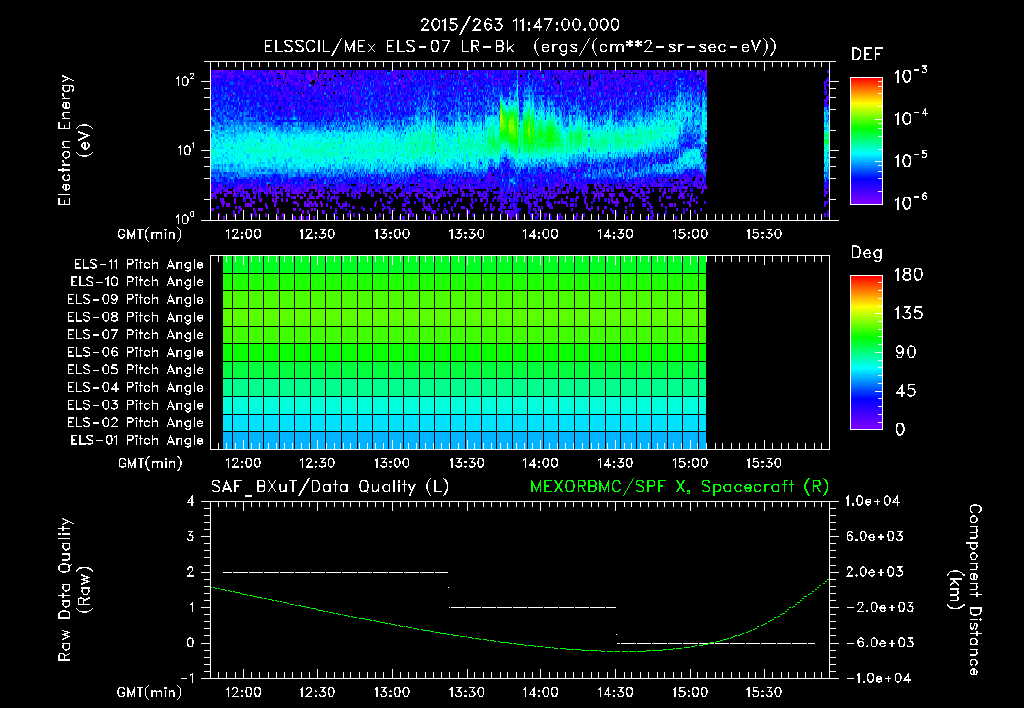Click the ELS-07 Pitch Angle row label
The image size is (1024, 708).
click(x=135, y=334)
